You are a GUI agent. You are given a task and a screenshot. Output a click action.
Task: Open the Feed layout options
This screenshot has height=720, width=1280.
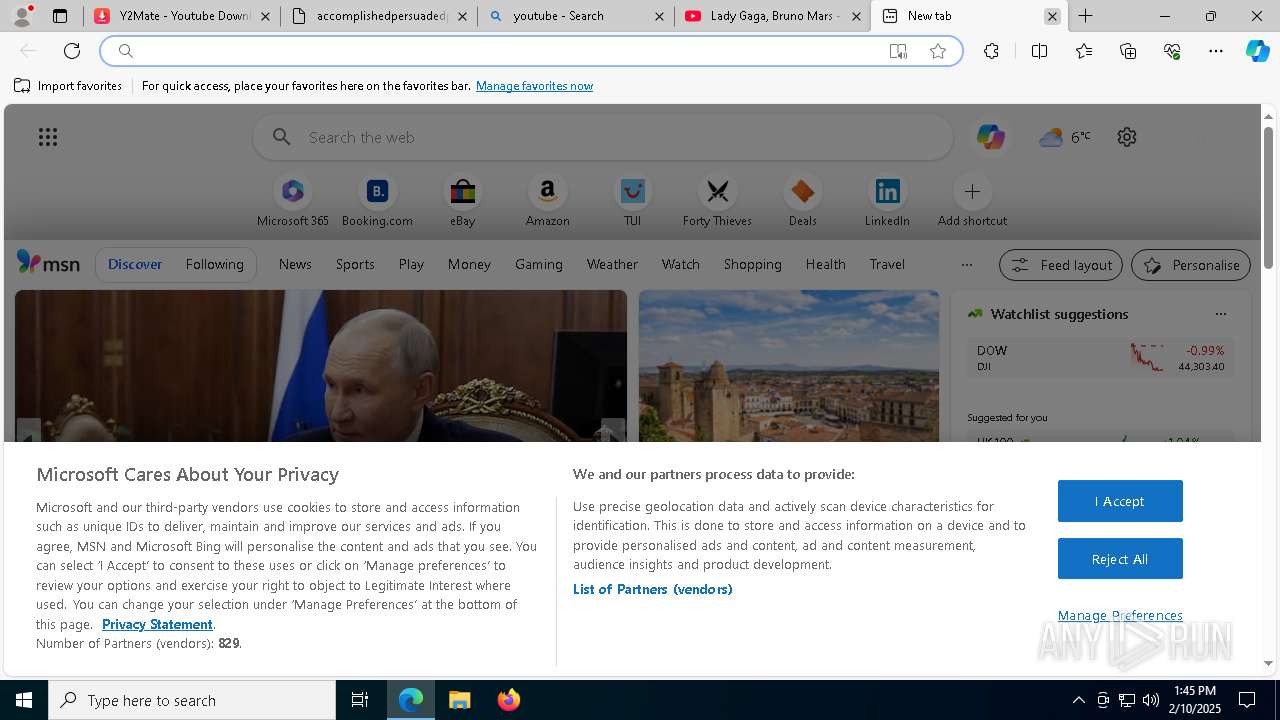(x=1061, y=265)
